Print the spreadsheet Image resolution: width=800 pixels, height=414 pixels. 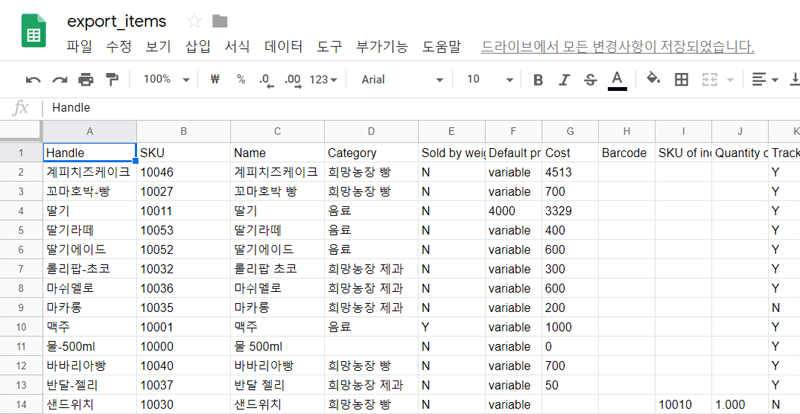coord(86,80)
